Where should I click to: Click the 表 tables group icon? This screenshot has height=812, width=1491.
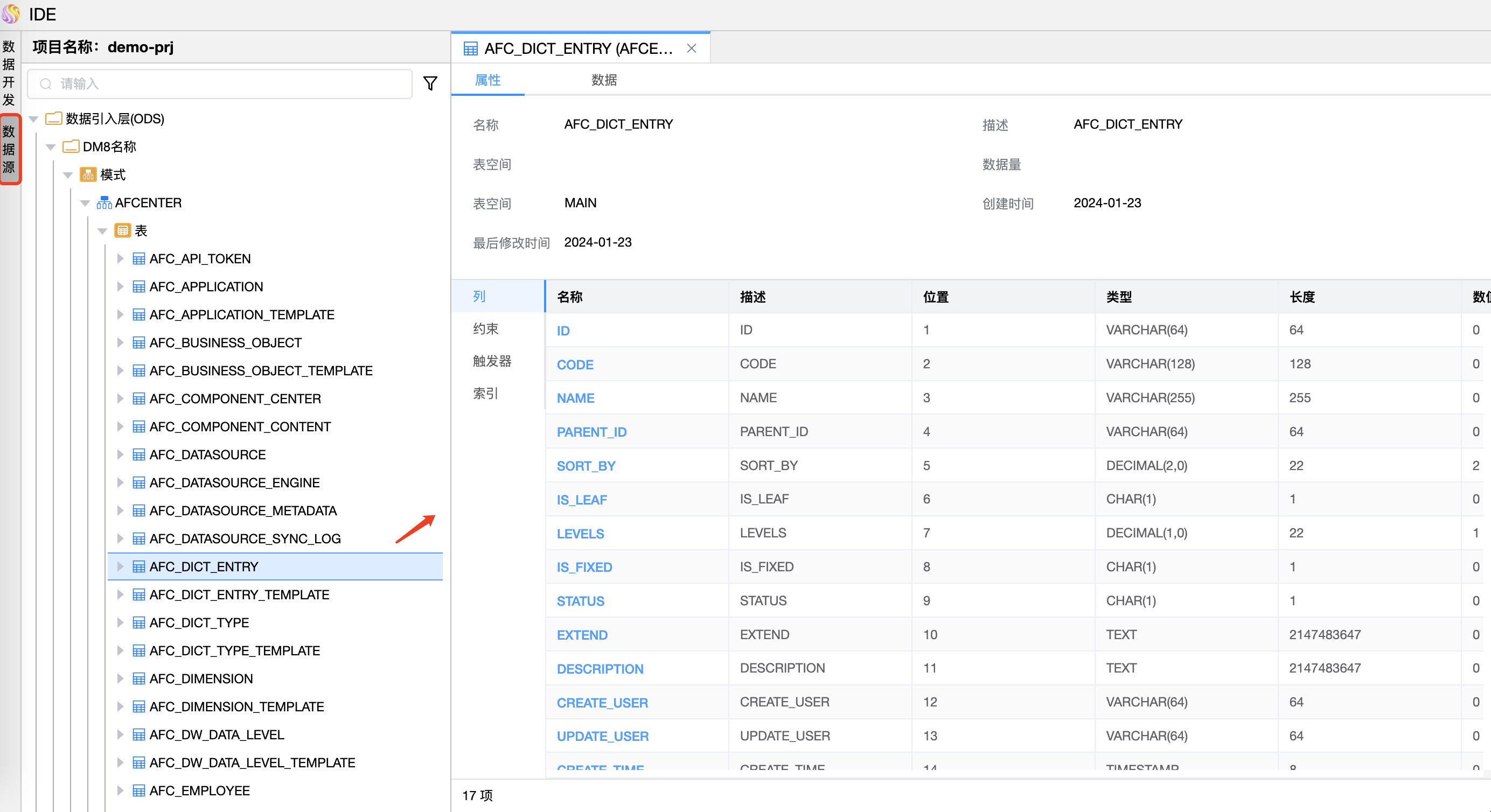coord(122,230)
